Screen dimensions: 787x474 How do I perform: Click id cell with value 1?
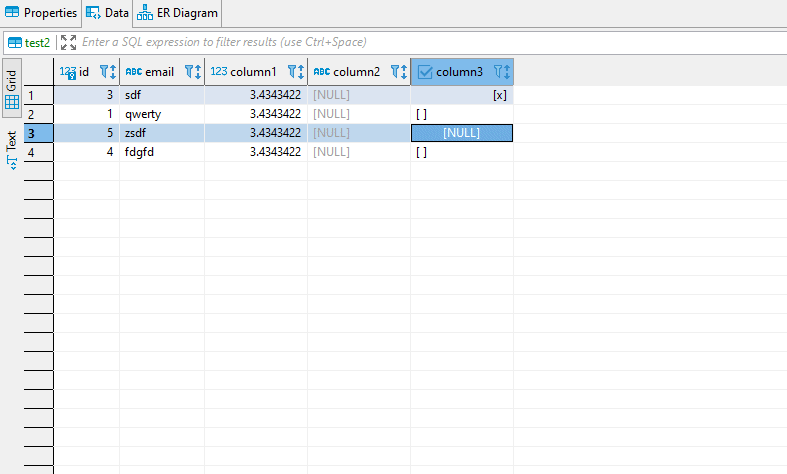pyautogui.click(x=86, y=114)
